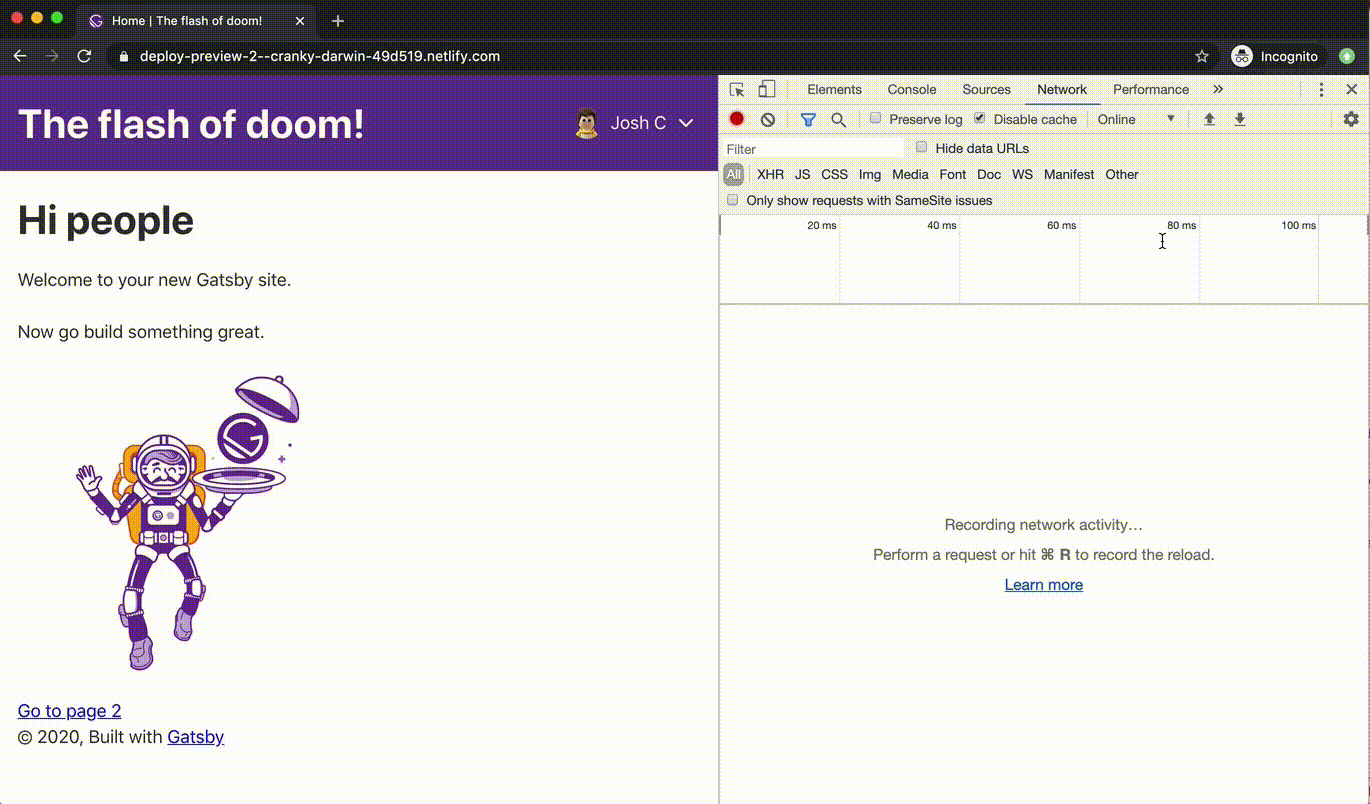Viewport: 1370px width, 804px height.
Task: Click the inspect element picker icon
Action: tap(737, 90)
